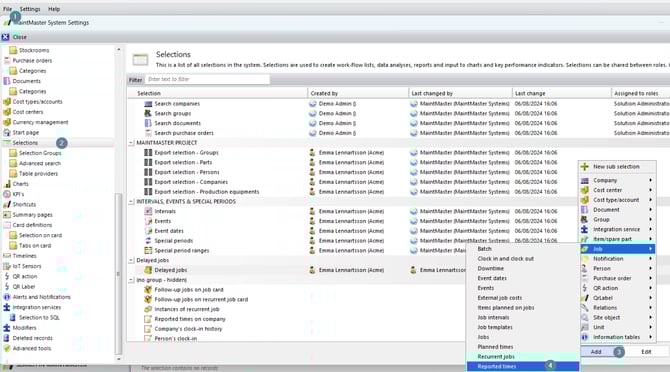670x372 pixels.
Task: Click the Alerts and Notifications icon
Action: (7, 297)
